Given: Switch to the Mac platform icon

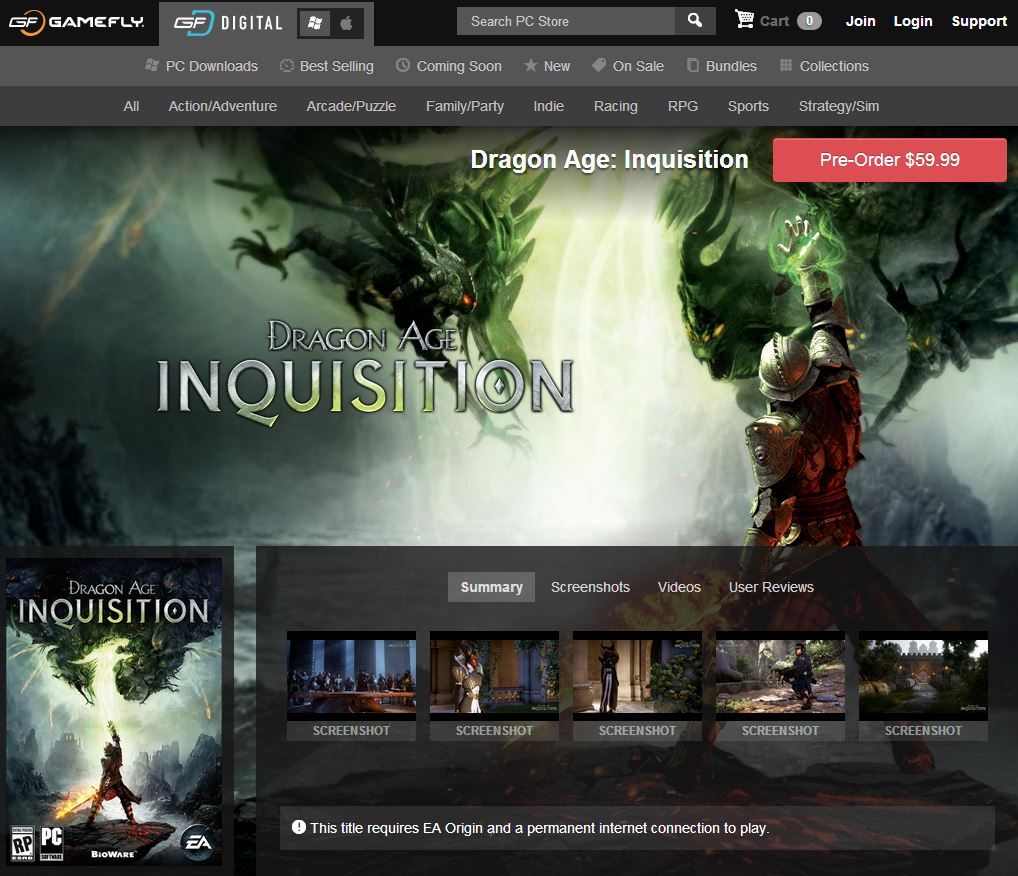Looking at the screenshot, I should (346, 22).
